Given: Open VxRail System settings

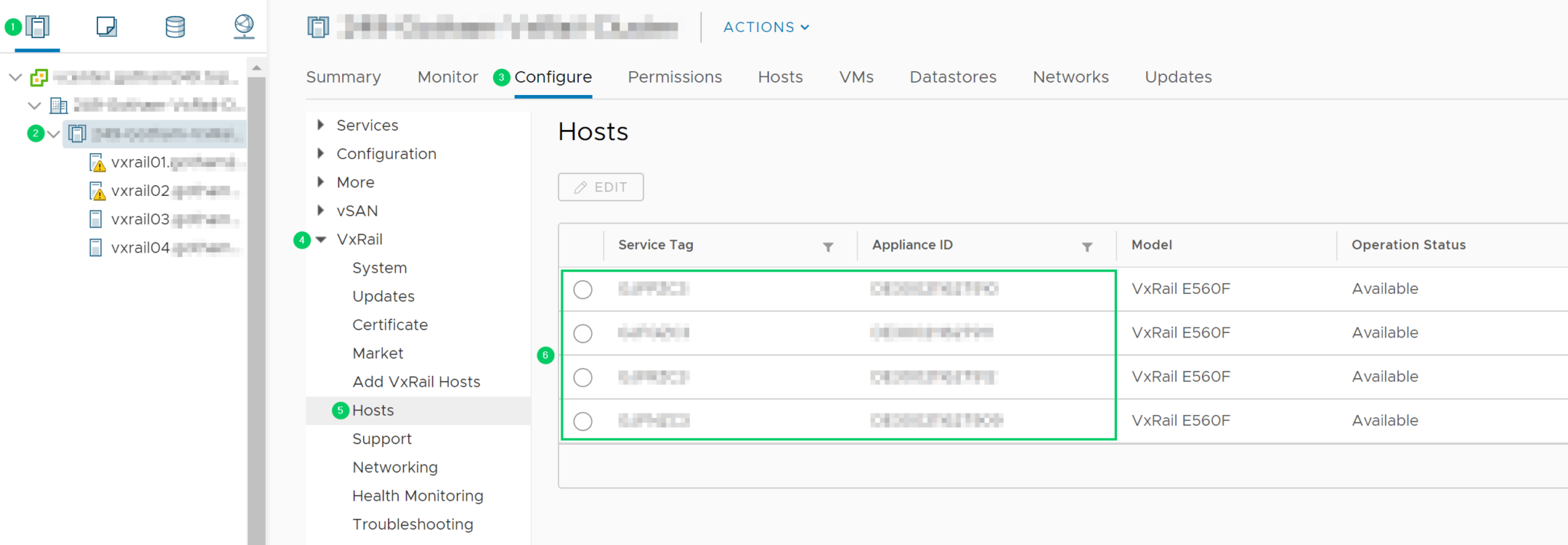Looking at the screenshot, I should (380, 268).
